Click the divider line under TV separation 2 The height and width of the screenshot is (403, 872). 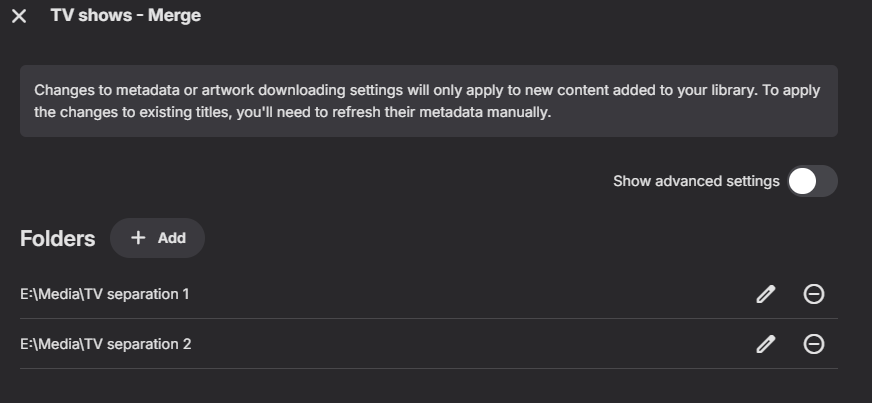coord(428,368)
